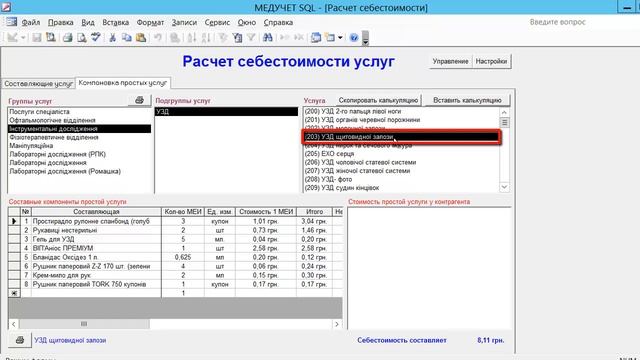Click the Рукавиці нестерильні component cell

tap(96, 230)
